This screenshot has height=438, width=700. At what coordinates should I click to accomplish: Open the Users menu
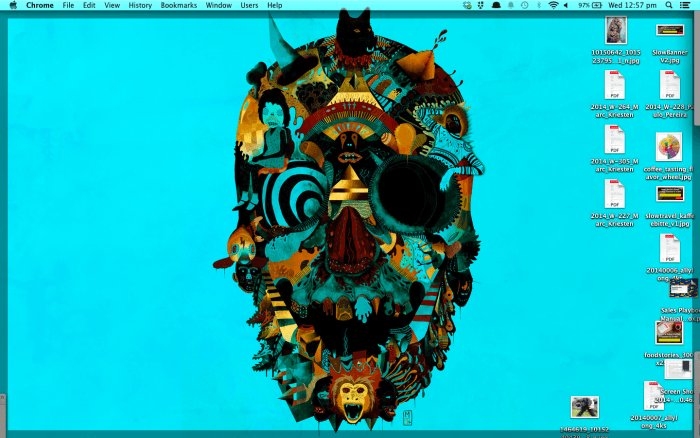point(249,5)
